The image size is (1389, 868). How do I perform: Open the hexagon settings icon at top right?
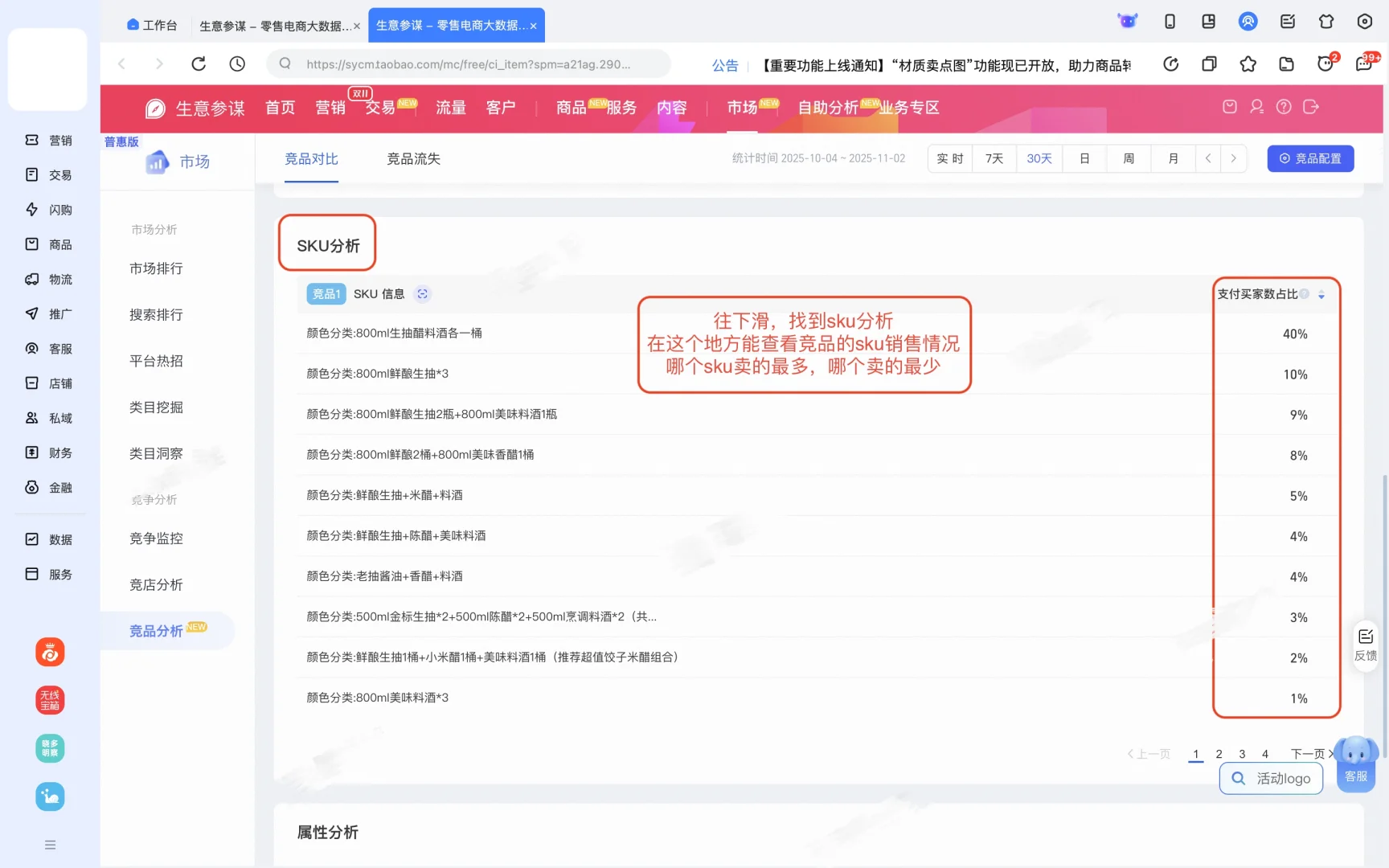(1365, 22)
